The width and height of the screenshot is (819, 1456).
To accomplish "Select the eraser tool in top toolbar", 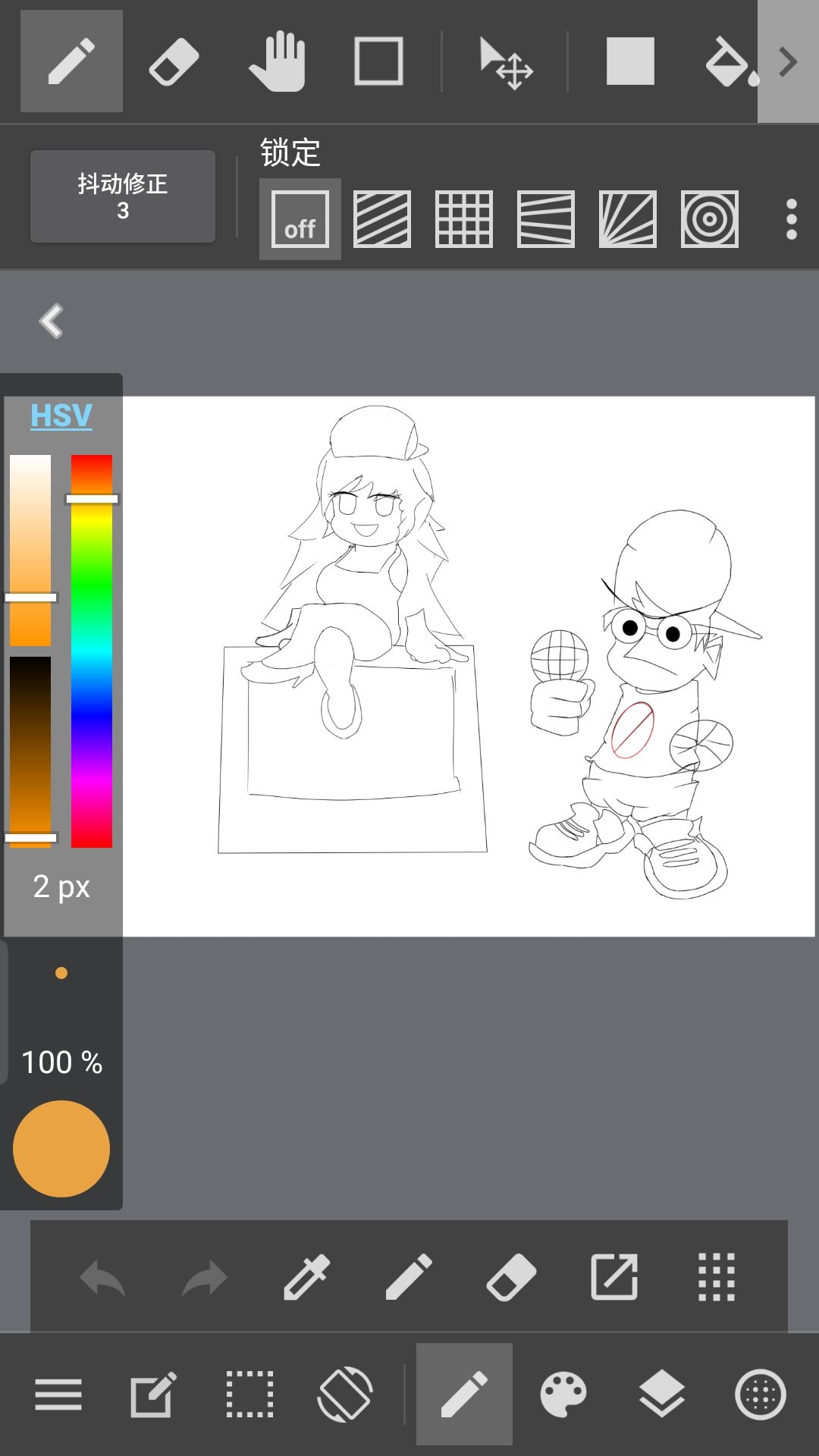I will click(174, 61).
